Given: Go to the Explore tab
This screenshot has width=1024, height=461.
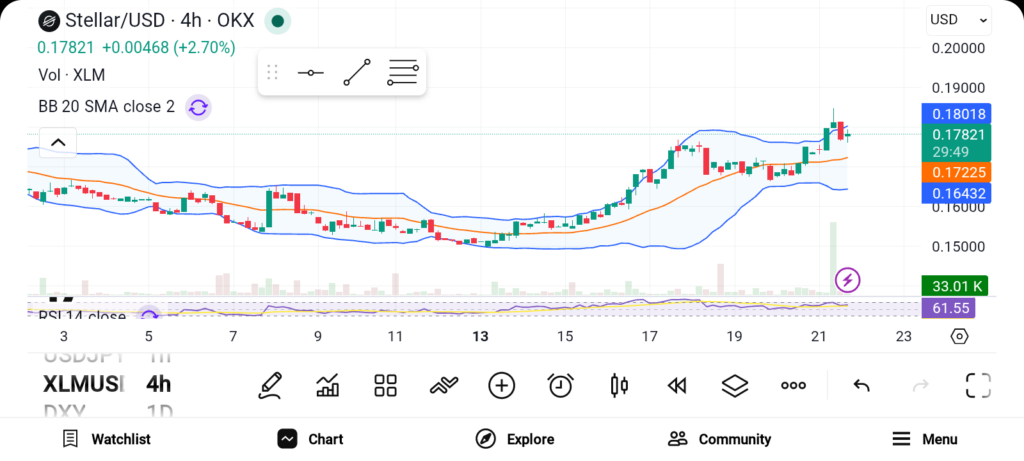Looking at the screenshot, I should coord(515,439).
